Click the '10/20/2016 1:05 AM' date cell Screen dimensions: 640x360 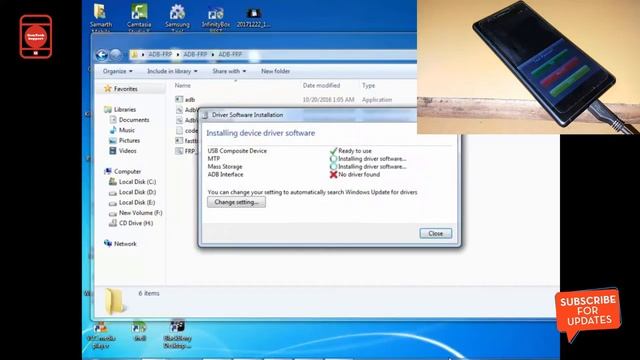coord(328,100)
